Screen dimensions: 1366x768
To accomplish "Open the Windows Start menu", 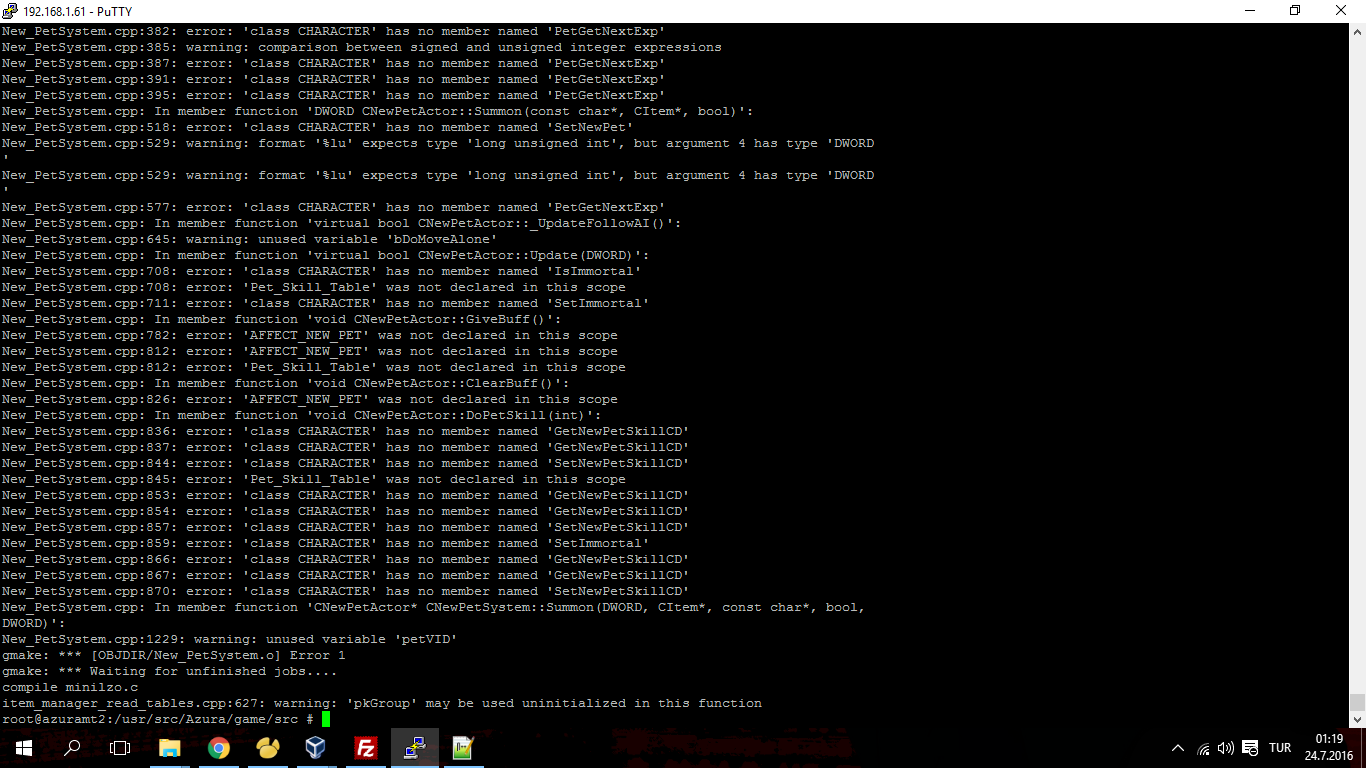I will pyautogui.click(x=23, y=747).
